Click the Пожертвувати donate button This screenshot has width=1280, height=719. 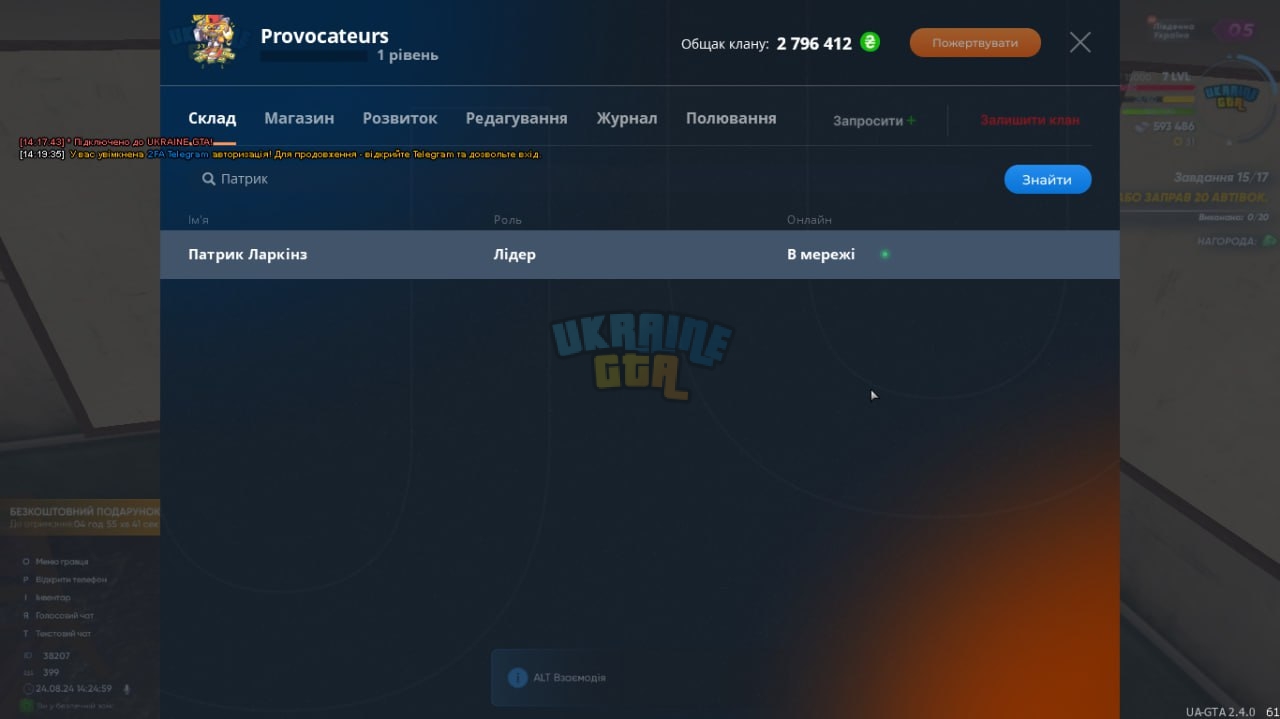coord(975,43)
